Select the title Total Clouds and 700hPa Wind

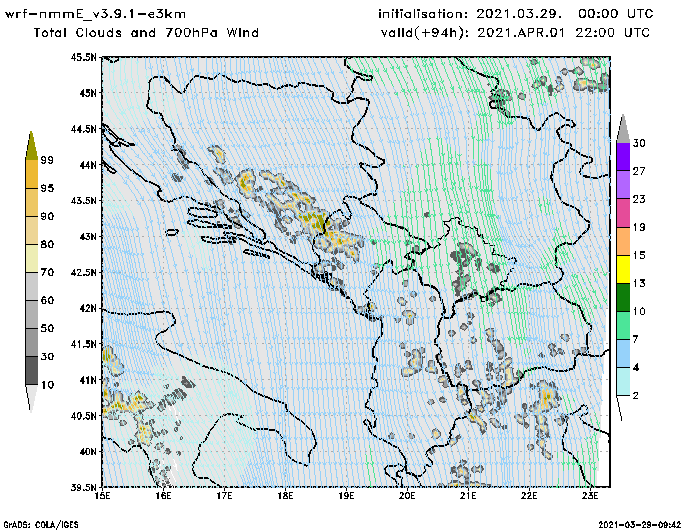146,33
